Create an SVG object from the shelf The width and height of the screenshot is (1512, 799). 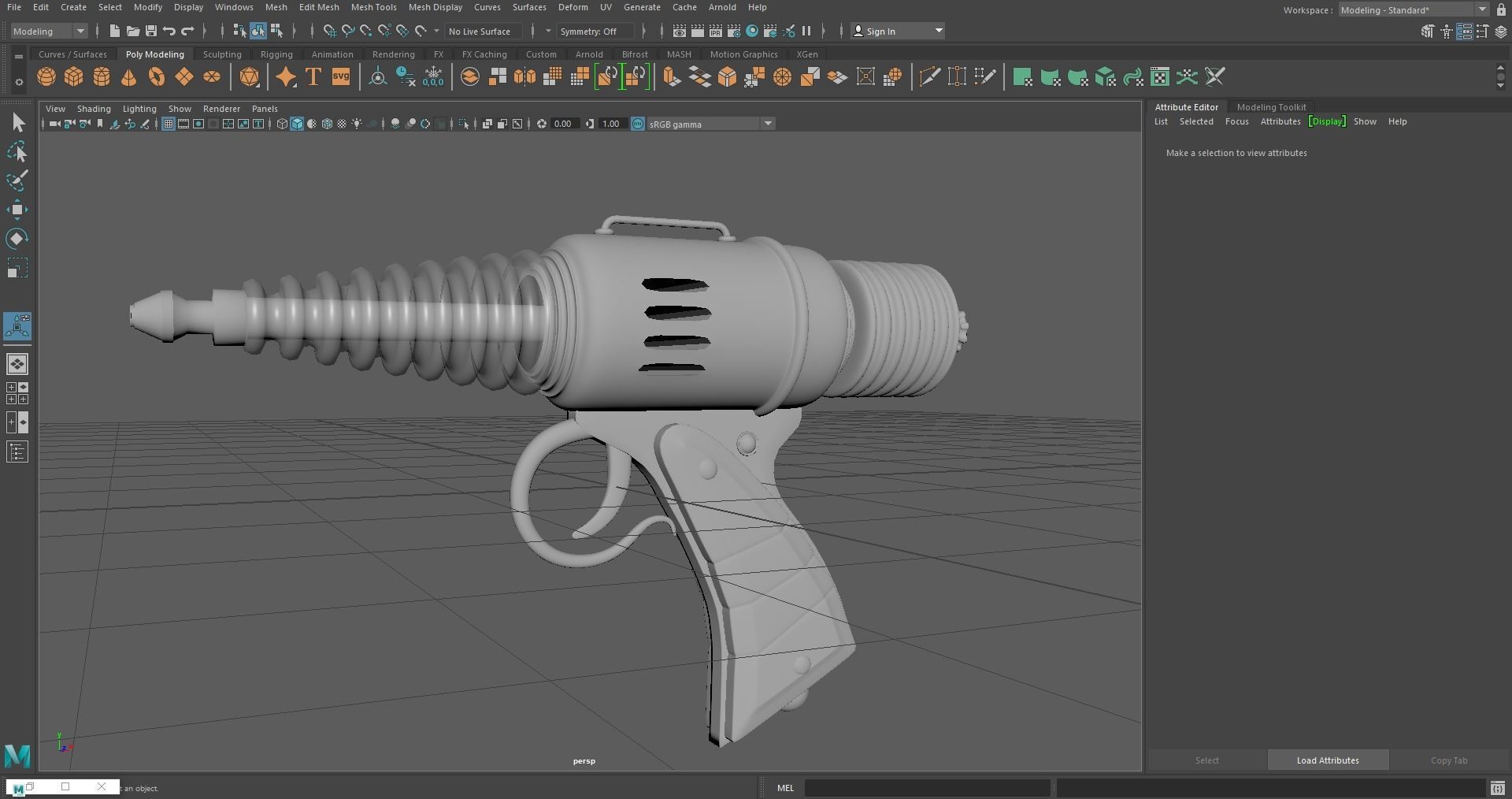[x=340, y=76]
